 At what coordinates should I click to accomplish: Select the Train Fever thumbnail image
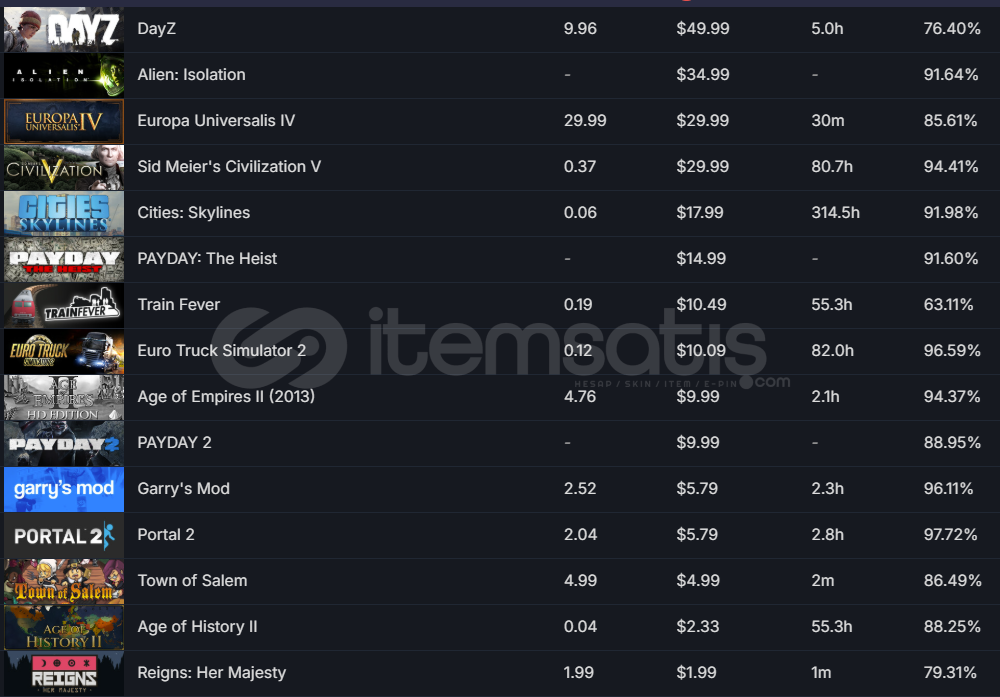point(64,305)
